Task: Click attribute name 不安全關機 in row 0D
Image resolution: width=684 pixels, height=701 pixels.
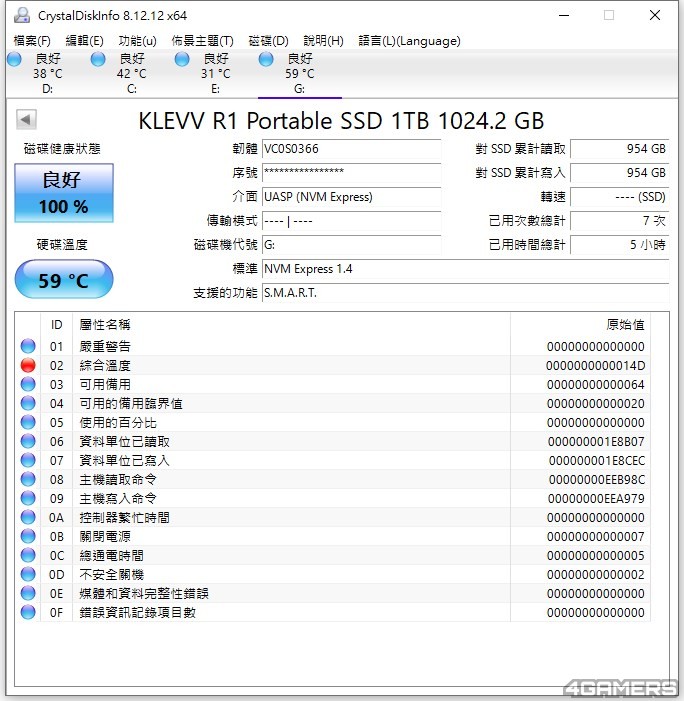Action: tap(112, 574)
